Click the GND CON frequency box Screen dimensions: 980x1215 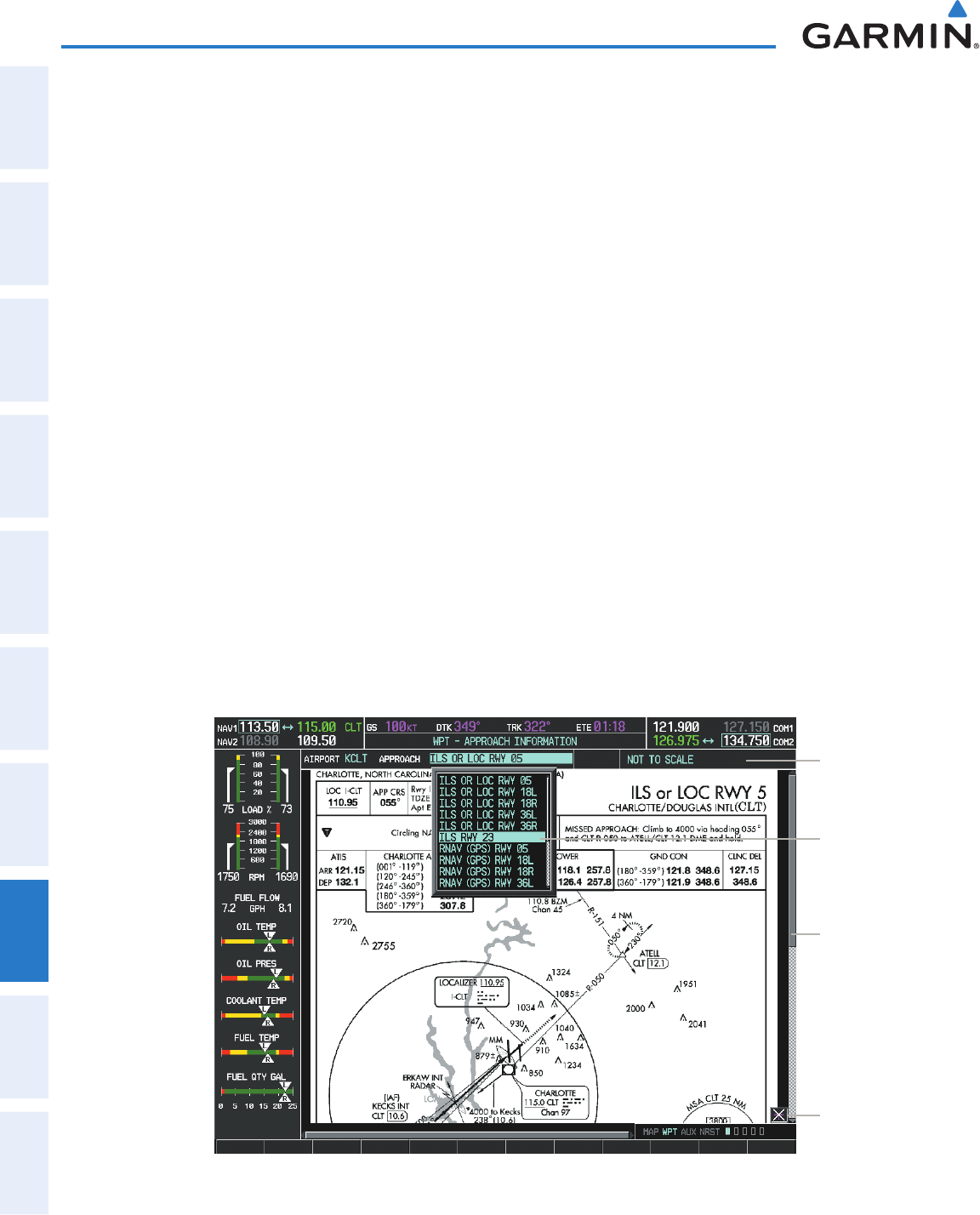pyautogui.click(x=669, y=870)
